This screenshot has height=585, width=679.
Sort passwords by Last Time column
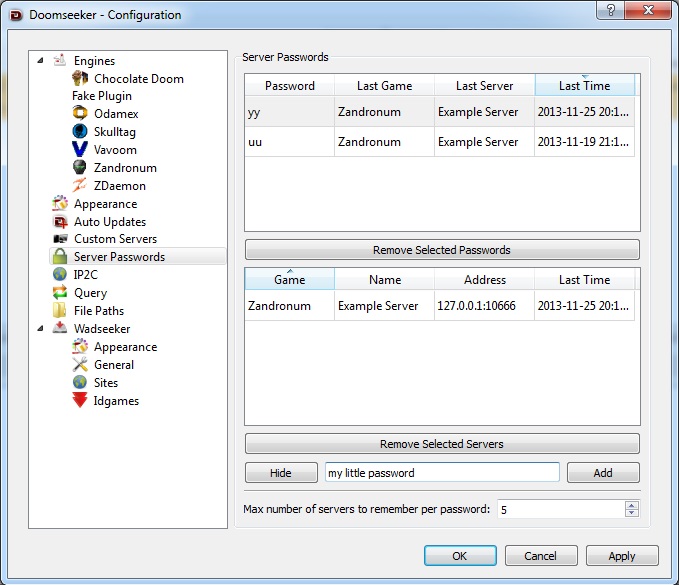[585, 86]
